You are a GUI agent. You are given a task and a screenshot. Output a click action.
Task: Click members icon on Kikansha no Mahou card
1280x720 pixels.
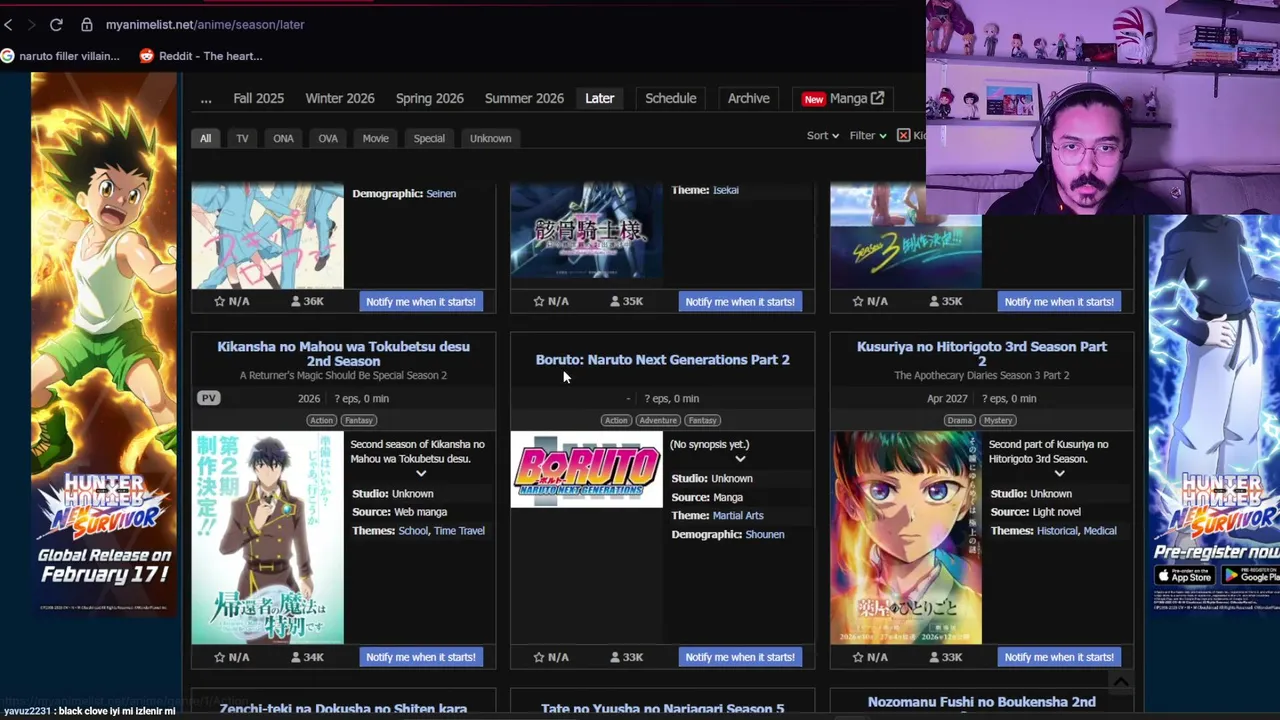coord(296,657)
